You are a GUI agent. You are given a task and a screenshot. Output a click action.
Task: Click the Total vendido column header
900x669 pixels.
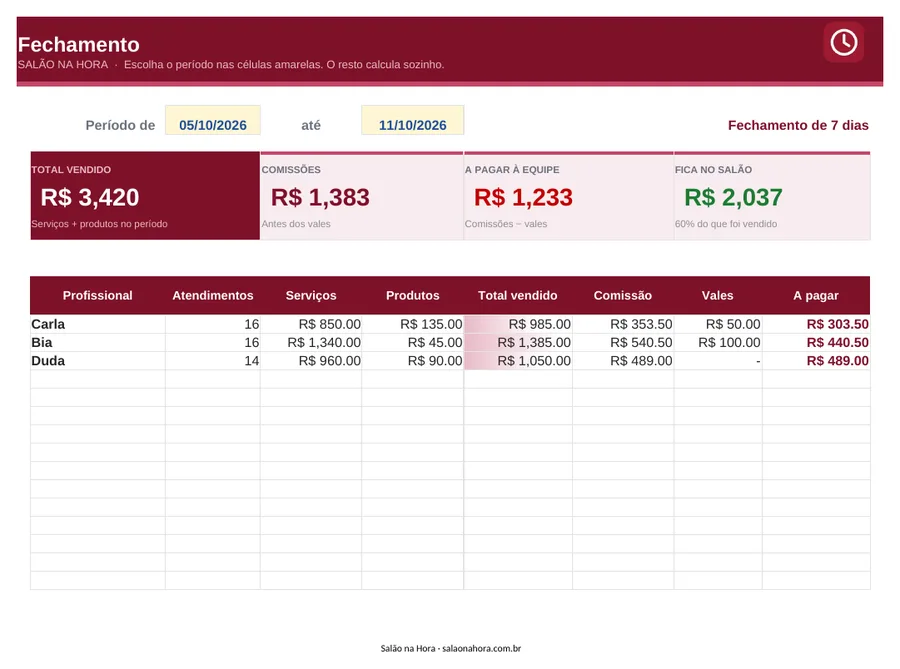click(518, 295)
